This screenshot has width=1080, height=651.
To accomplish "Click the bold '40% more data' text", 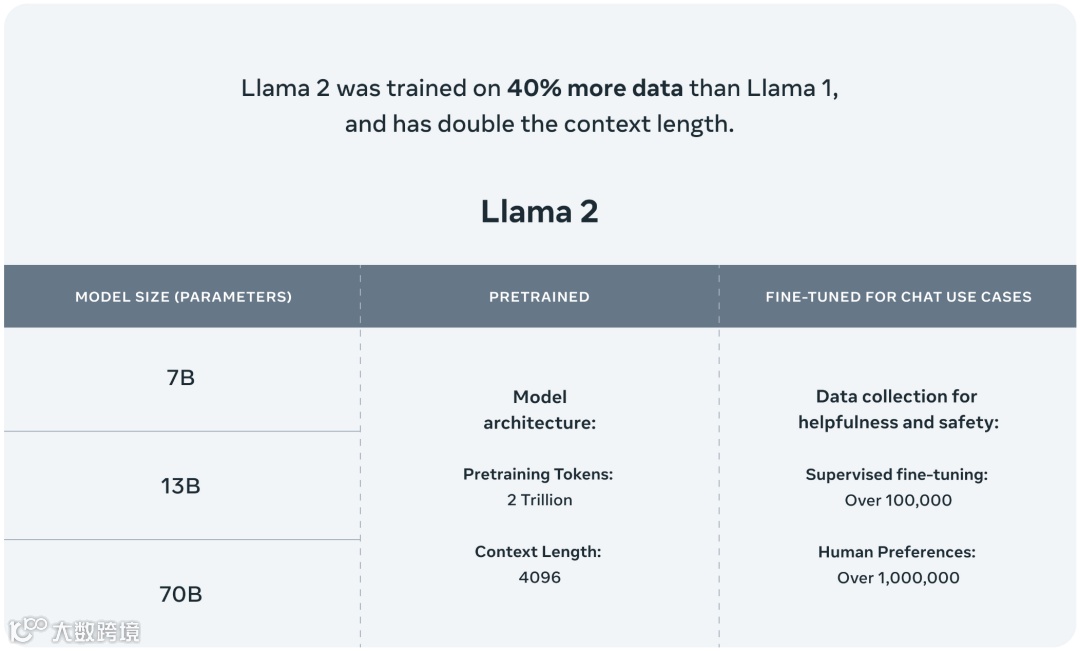I will [595, 88].
